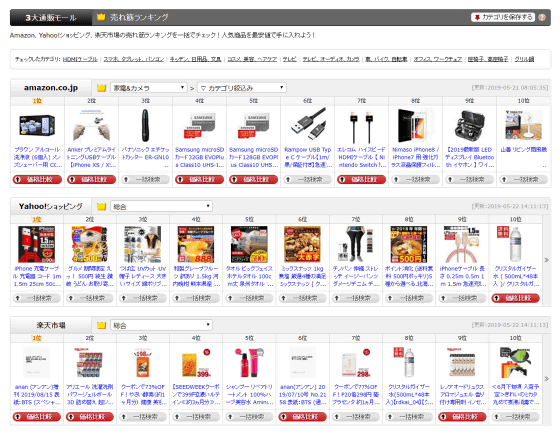Viewport: 560px width, 434px height.
Task: Click 価格比較 under Samsung microSD 32GB
Action: click(199, 179)
